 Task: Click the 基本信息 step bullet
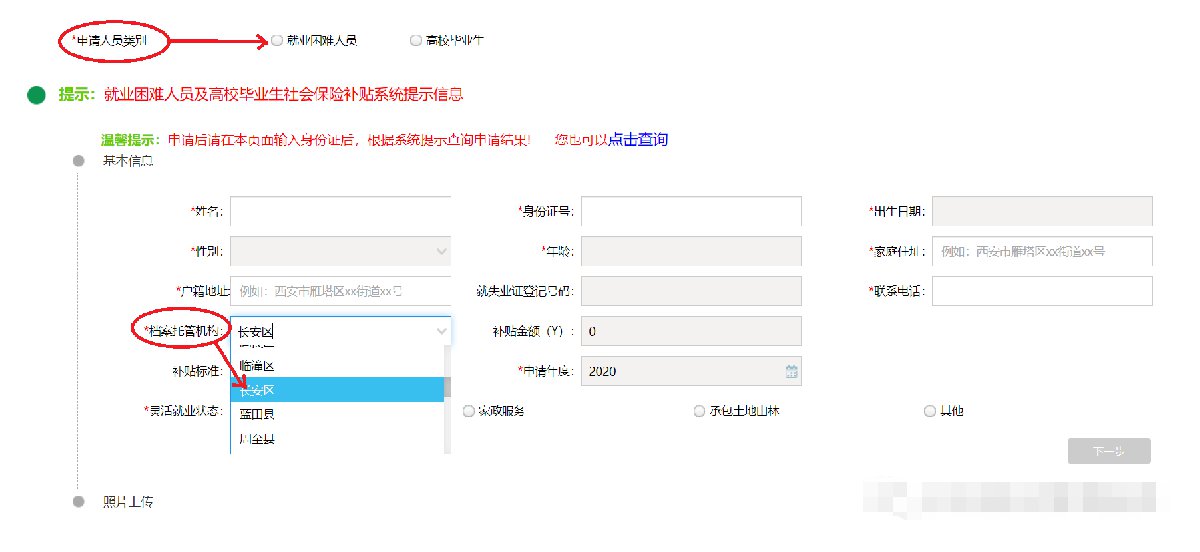(x=78, y=161)
